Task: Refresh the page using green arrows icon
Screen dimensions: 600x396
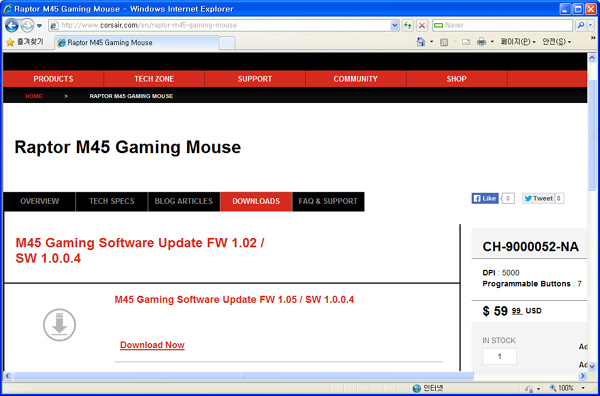Action: [408, 25]
